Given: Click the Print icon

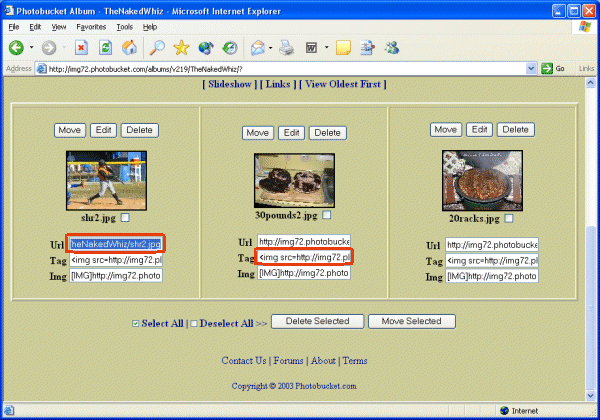Looking at the screenshot, I should [286, 48].
